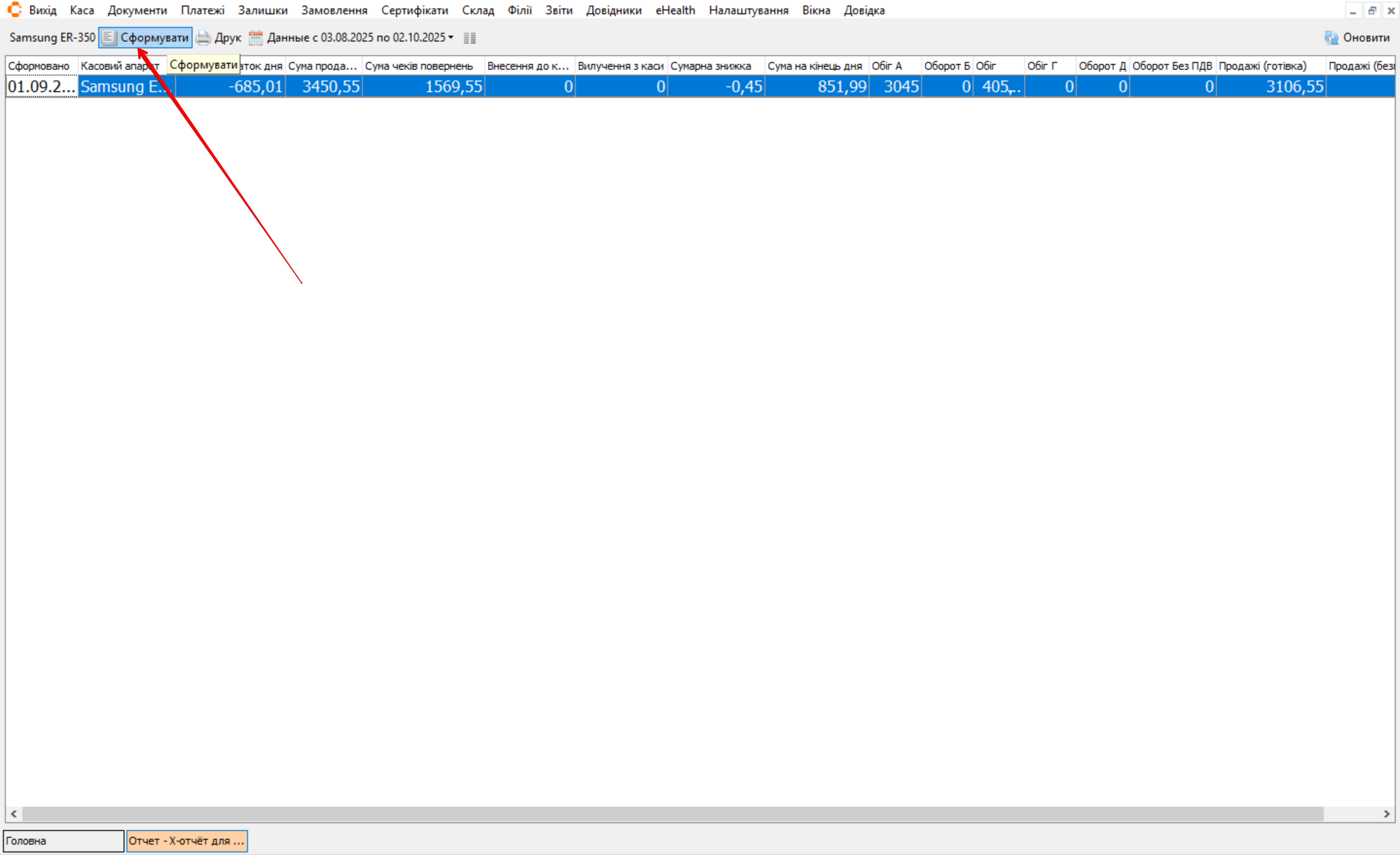This screenshot has height=855, width=1400.
Task: Open the Каса menu
Action: coord(82,10)
